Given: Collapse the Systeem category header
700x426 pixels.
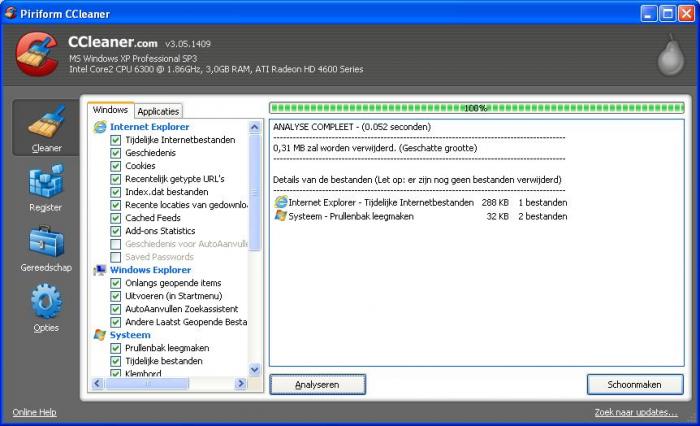Looking at the screenshot, I should point(130,335).
